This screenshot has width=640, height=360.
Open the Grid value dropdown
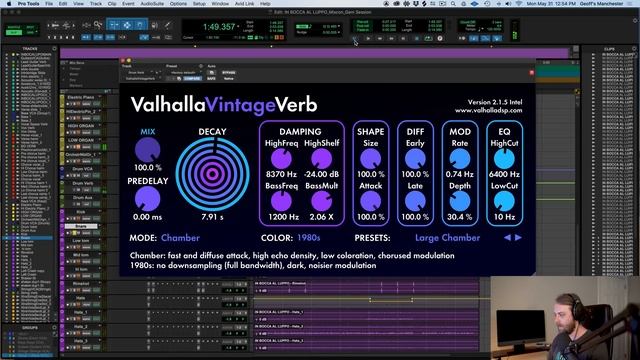tap(339, 26)
